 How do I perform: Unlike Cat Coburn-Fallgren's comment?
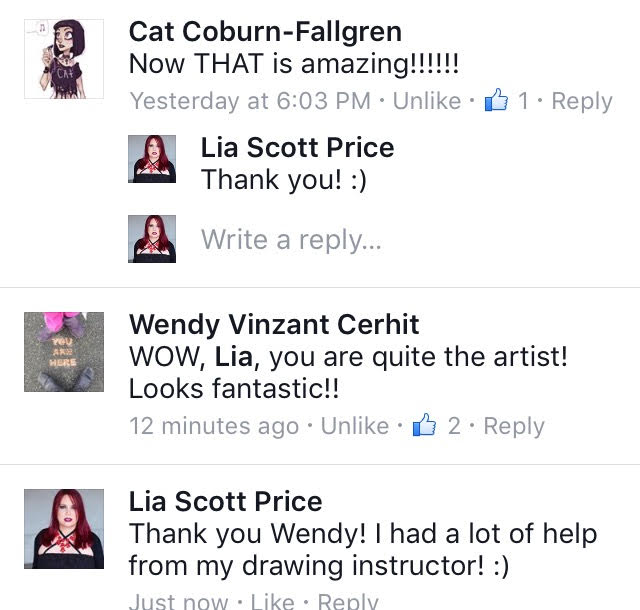[427, 101]
